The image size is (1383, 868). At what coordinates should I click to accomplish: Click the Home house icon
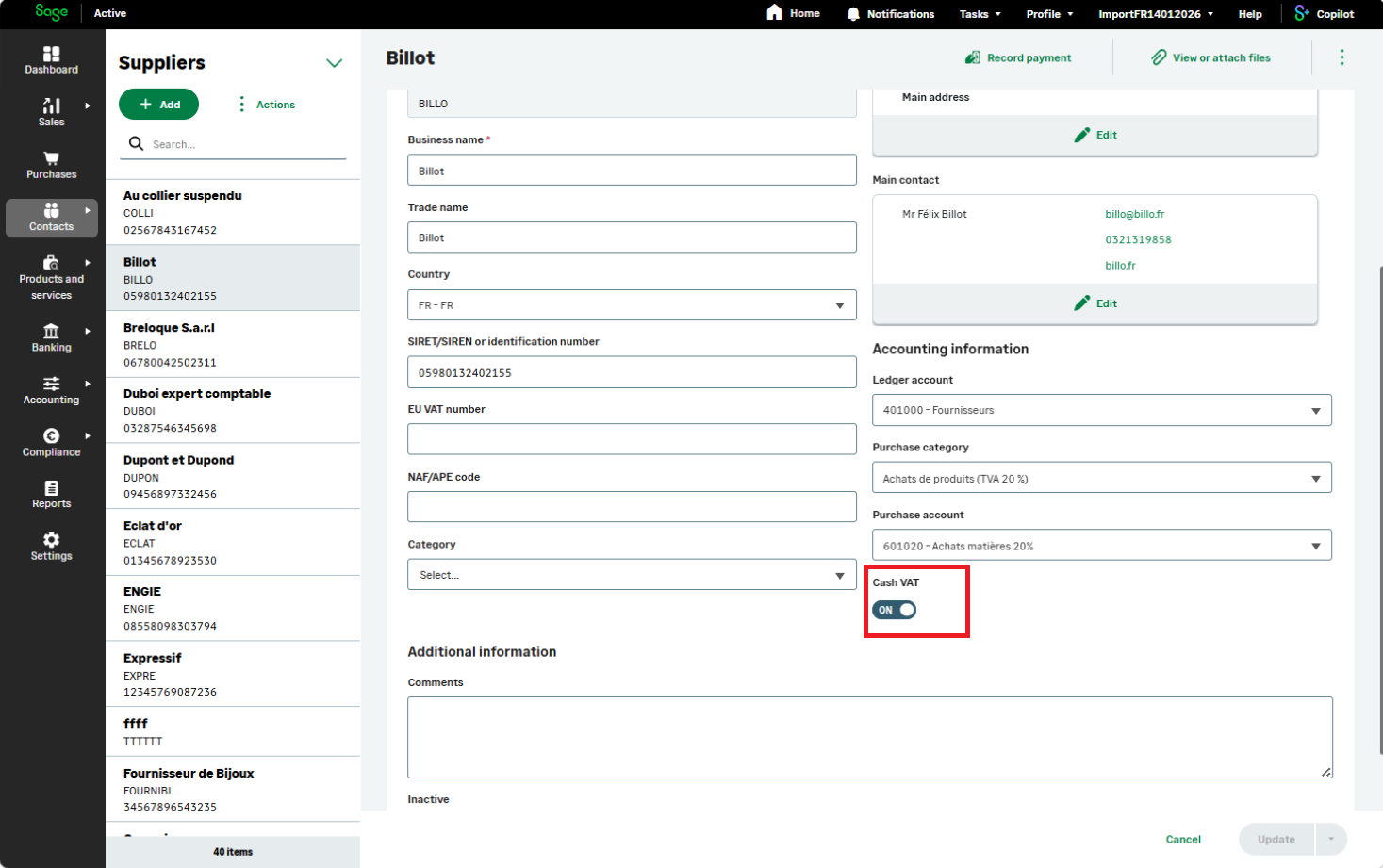point(774,12)
